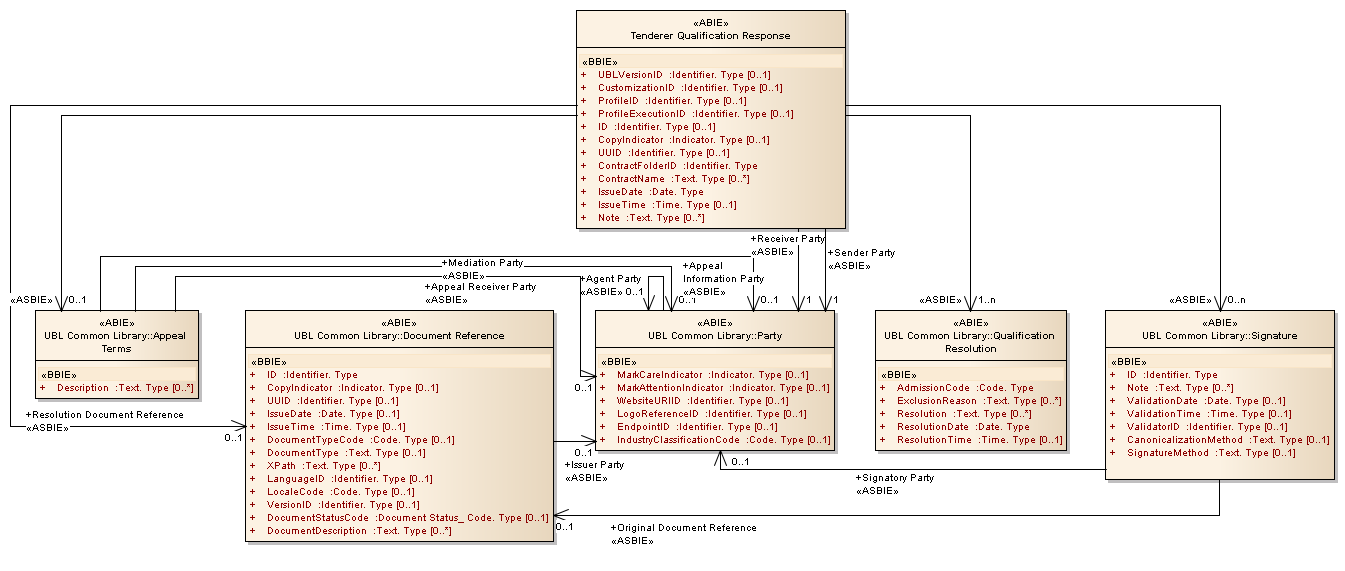Screen dimensions: 1345x571
Task: Select the +Resolution Document Reference label
Action: click(104, 414)
